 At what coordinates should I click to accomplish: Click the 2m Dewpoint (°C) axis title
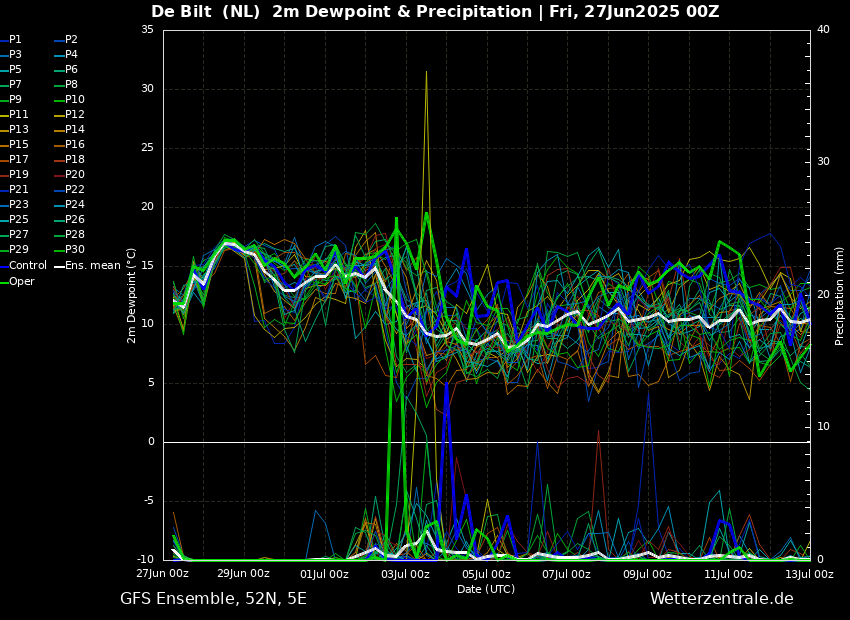pos(132,295)
